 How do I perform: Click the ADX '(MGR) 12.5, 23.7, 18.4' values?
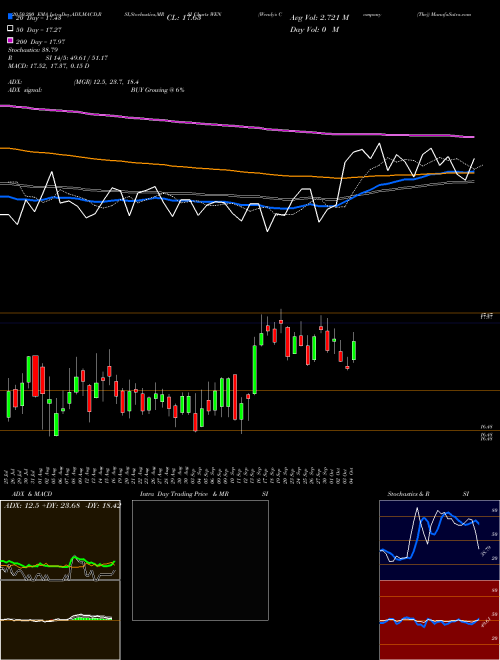[x=106, y=82]
